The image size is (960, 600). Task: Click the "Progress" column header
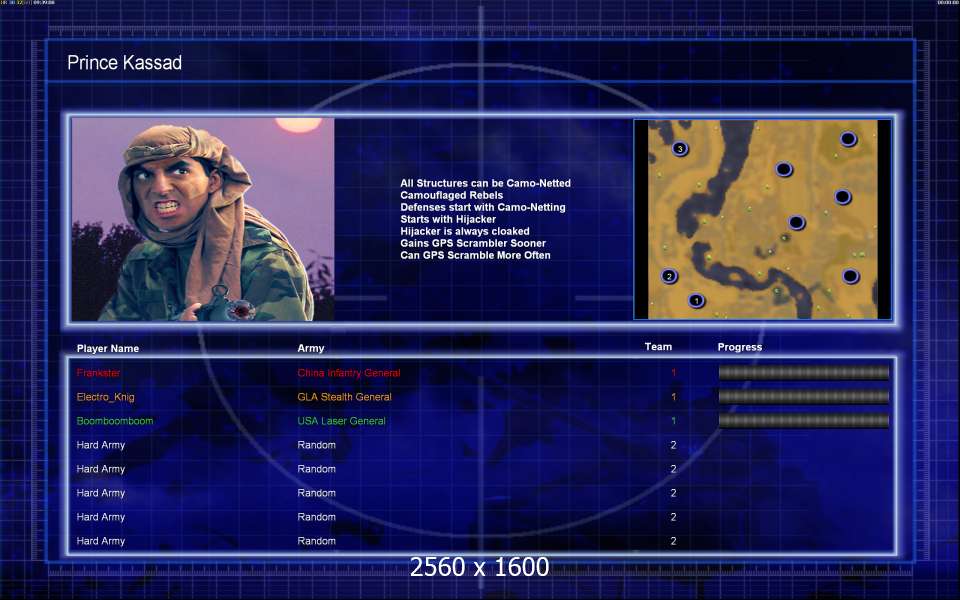[x=740, y=347]
